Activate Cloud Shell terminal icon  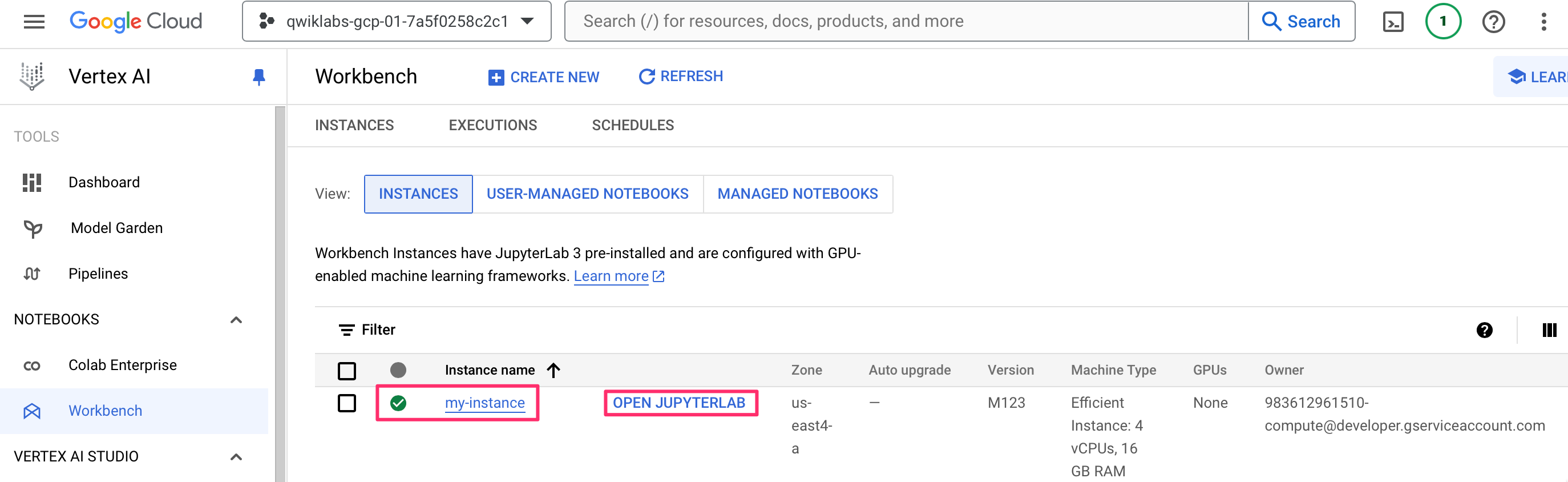click(1393, 22)
